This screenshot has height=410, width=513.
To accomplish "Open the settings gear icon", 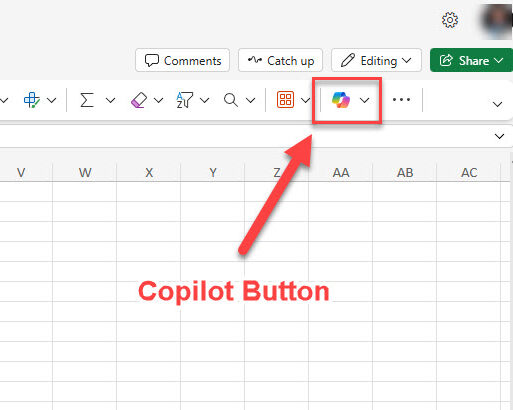I will pyautogui.click(x=450, y=20).
